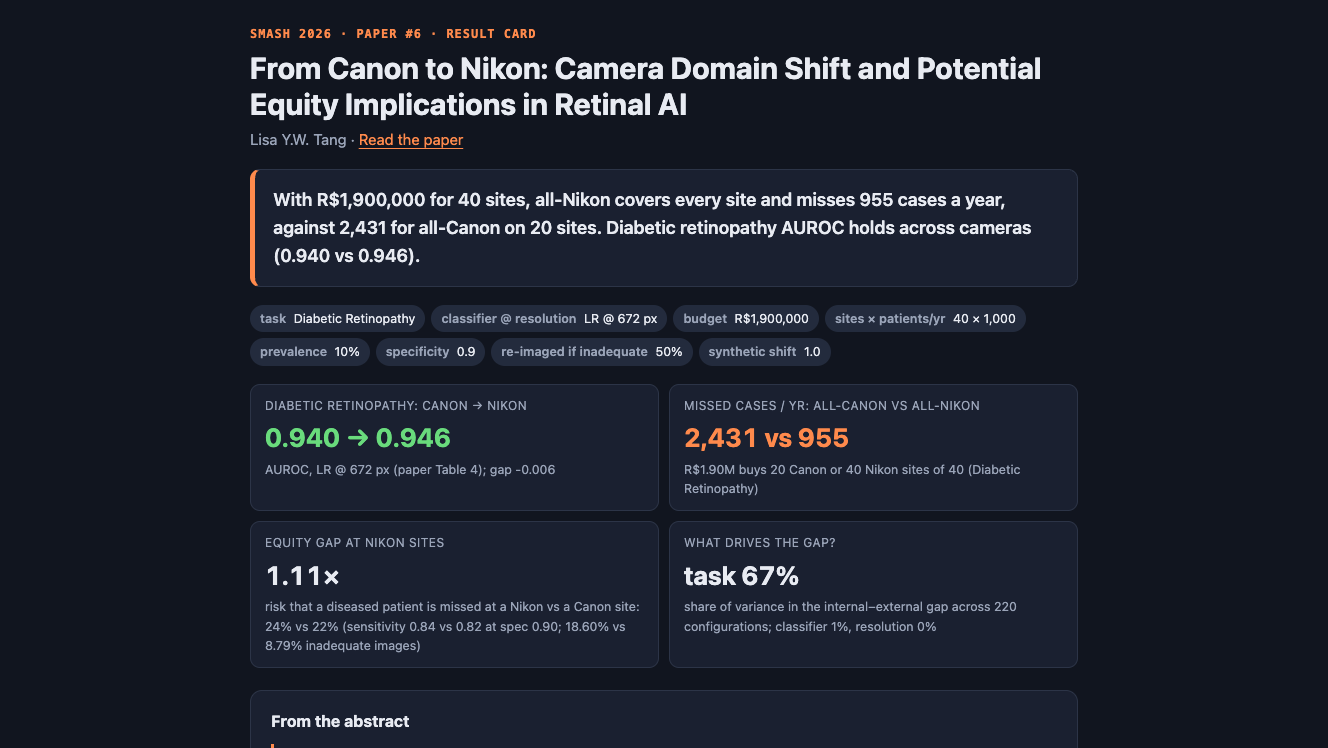Viewport: 1328px width, 748px height.
Task: Click the caption "share of variance in the internal–external gap"
Action: coord(850,617)
